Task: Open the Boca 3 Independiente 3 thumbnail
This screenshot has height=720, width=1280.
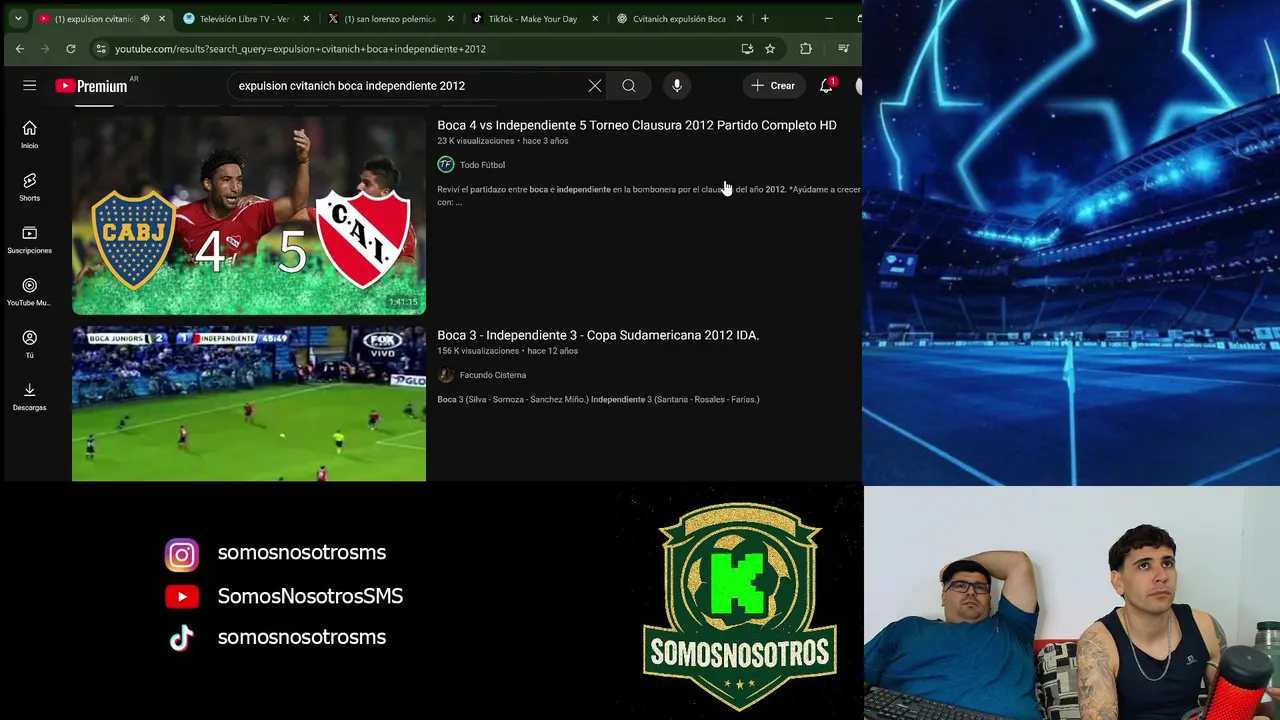Action: coord(249,404)
